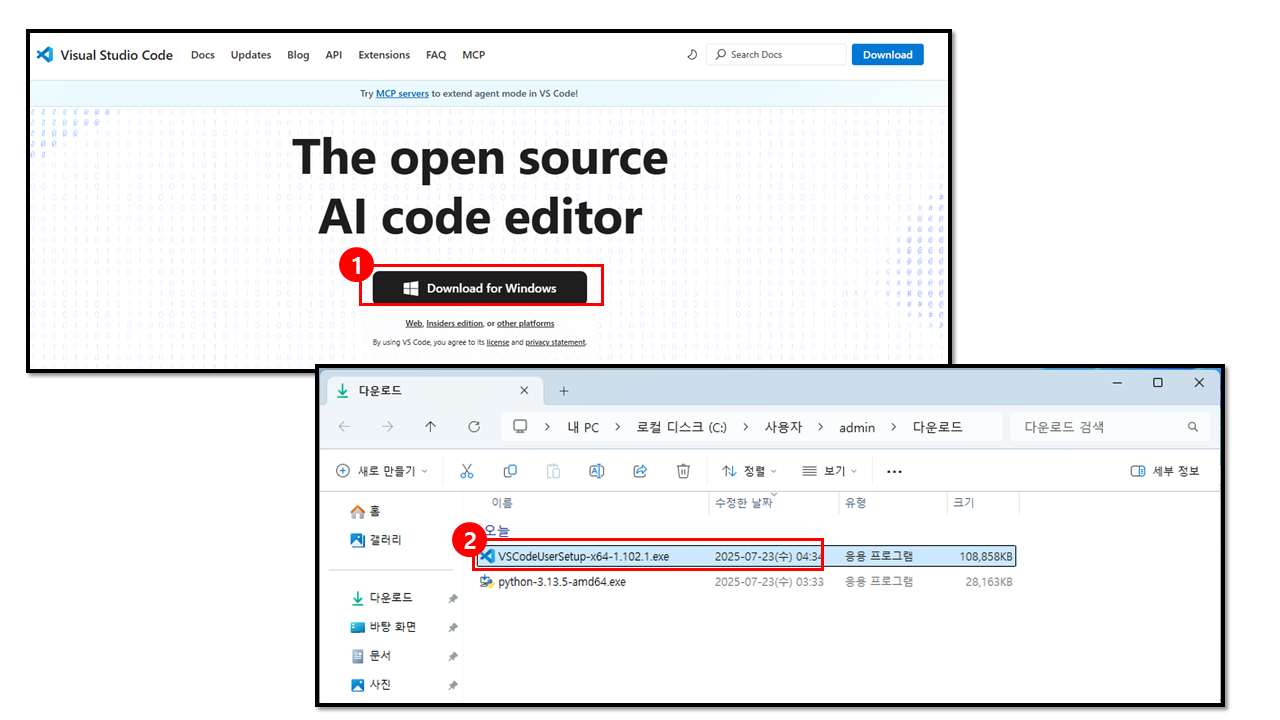Open the FAQ navigation item
This screenshot has width=1280, height=720.
coord(436,55)
